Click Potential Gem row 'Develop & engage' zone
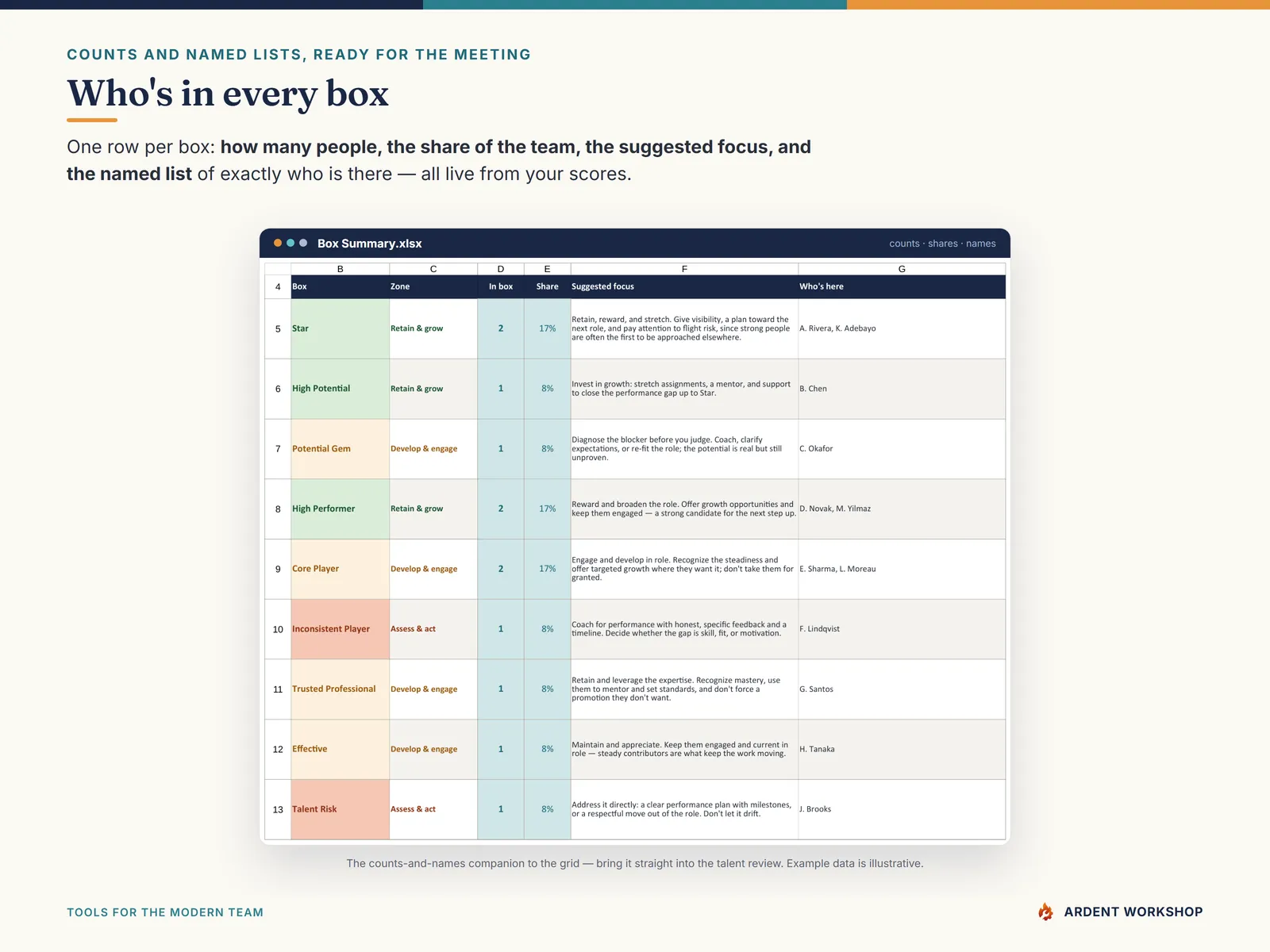1270x952 pixels. (x=433, y=449)
